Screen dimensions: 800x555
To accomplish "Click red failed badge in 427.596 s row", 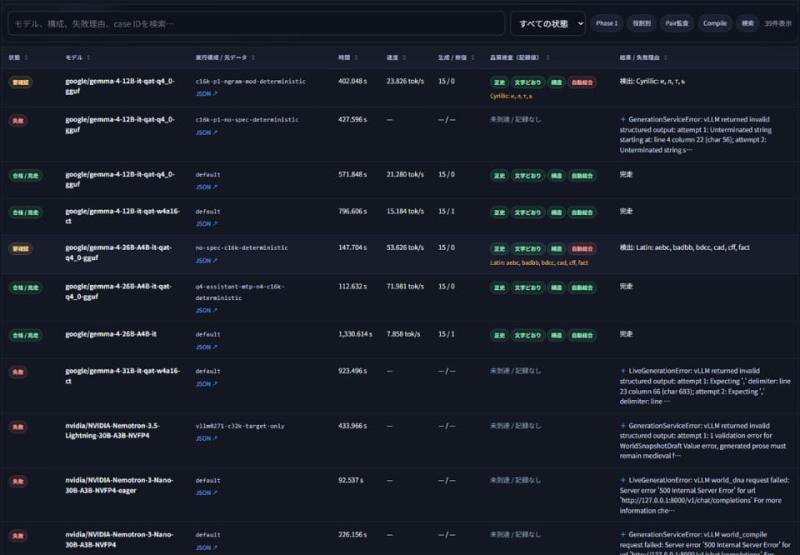I will (x=18, y=121).
